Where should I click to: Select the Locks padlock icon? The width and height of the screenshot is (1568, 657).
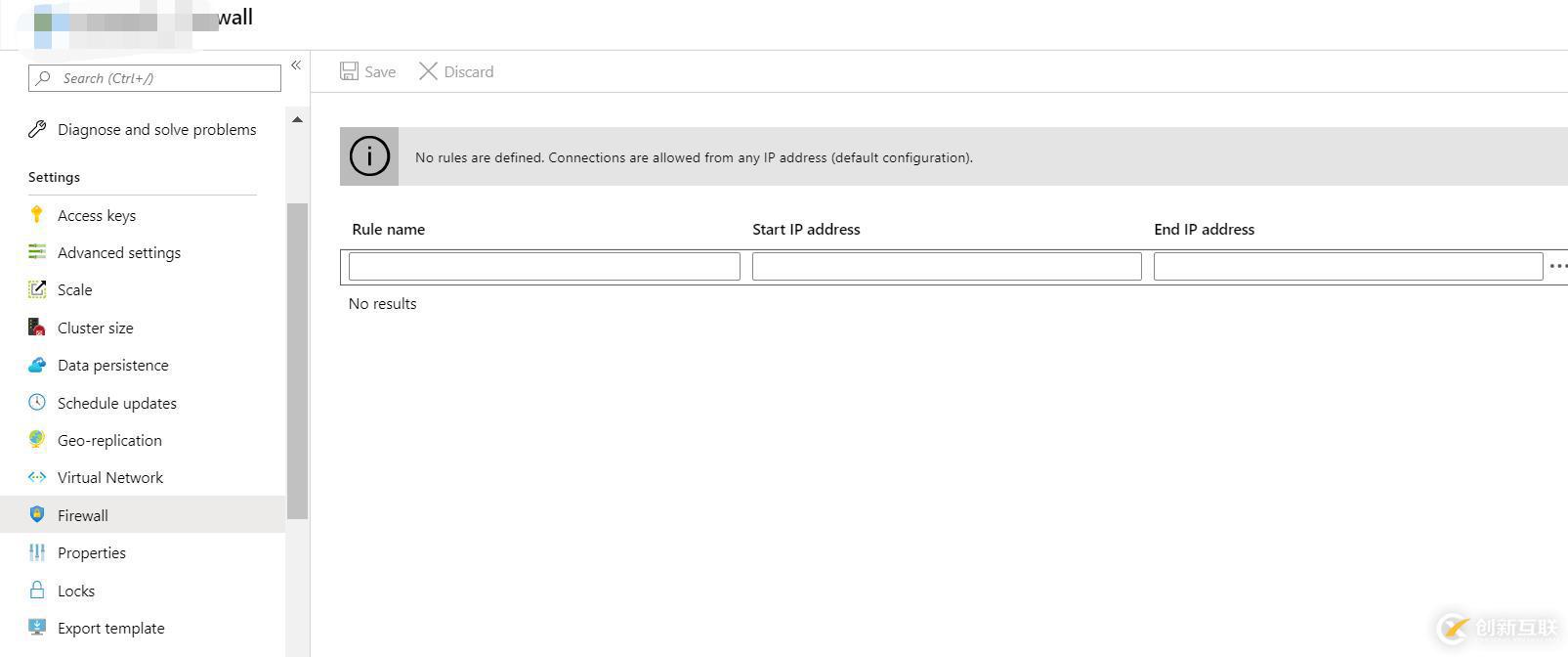pos(36,591)
